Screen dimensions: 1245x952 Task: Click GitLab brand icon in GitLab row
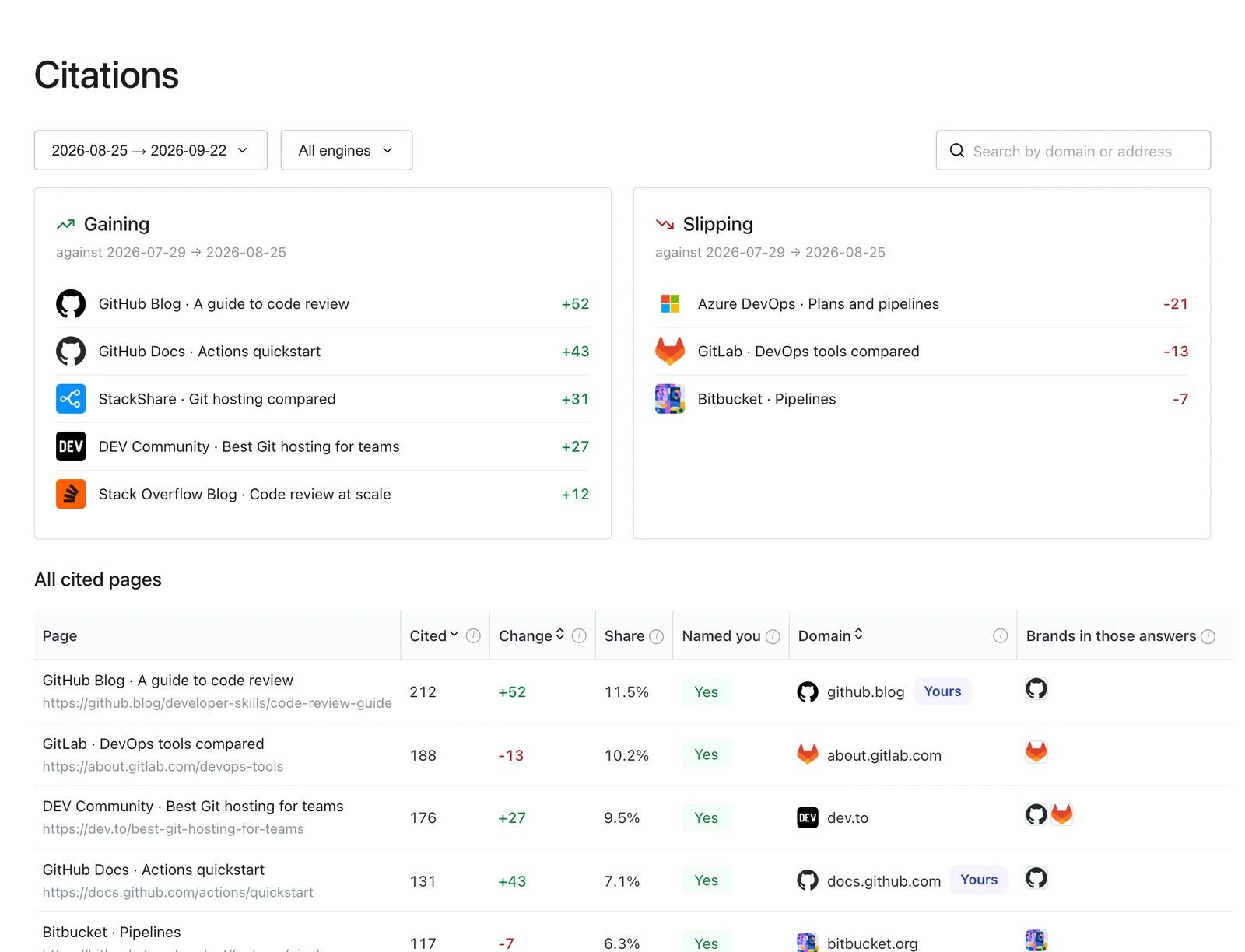(1036, 751)
